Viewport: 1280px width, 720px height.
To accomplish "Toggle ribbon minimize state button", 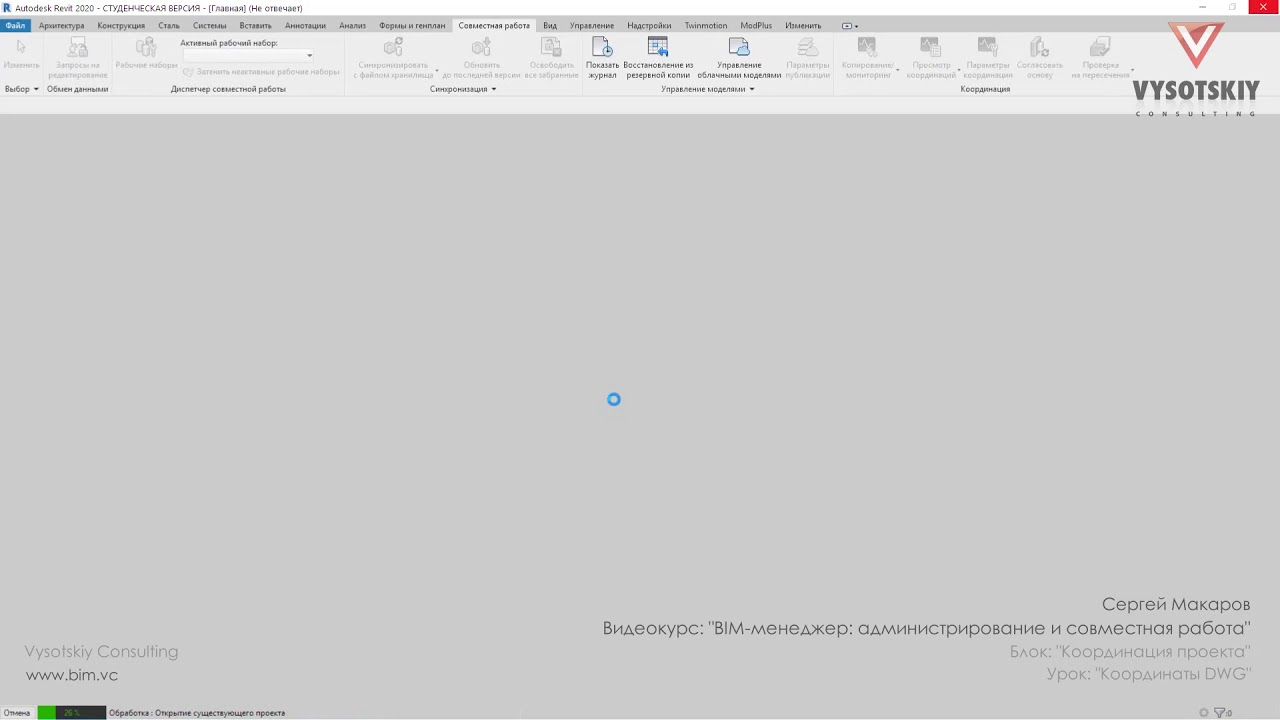I will click(x=849, y=26).
